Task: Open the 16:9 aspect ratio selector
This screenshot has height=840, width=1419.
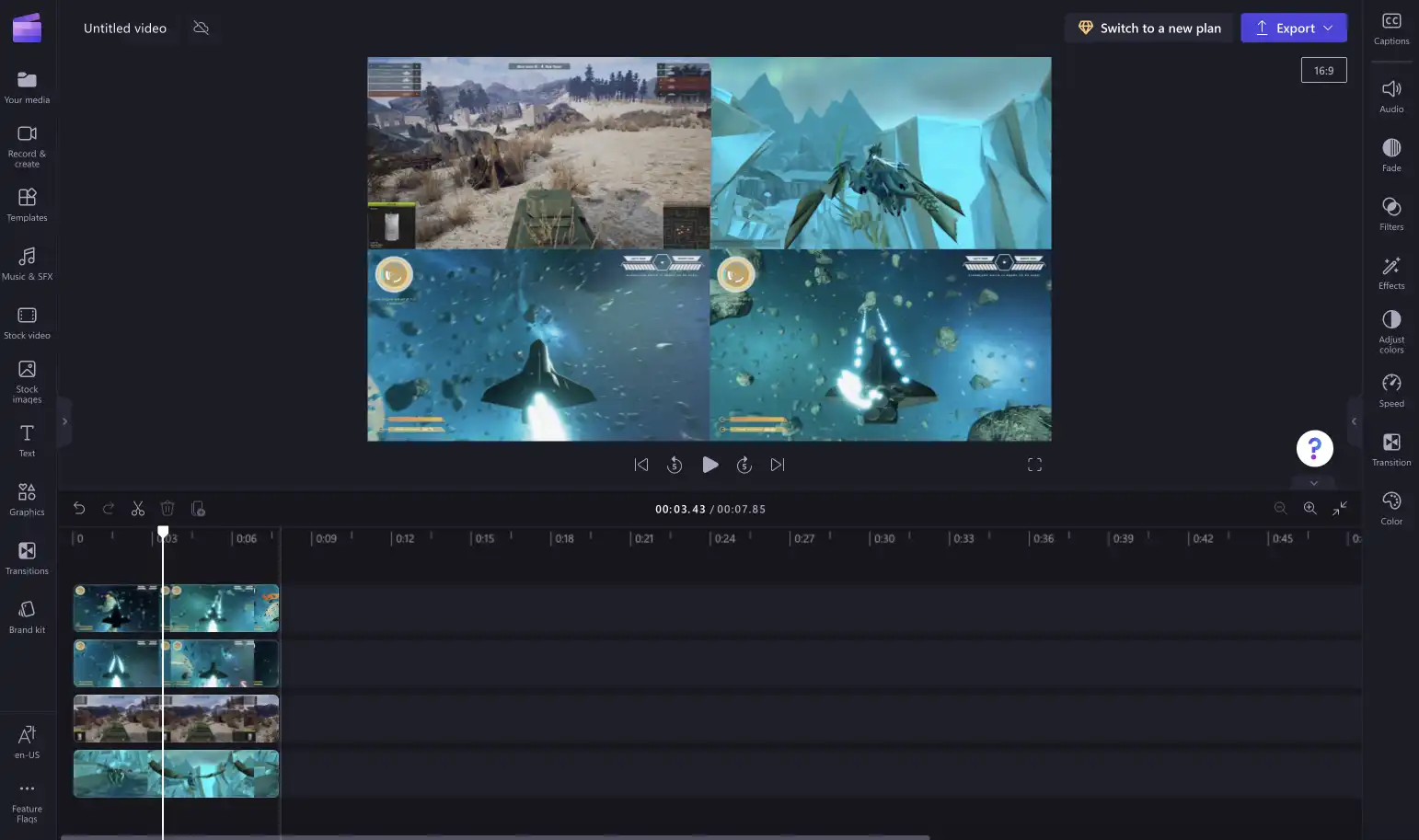Action: click(1323, 70)
